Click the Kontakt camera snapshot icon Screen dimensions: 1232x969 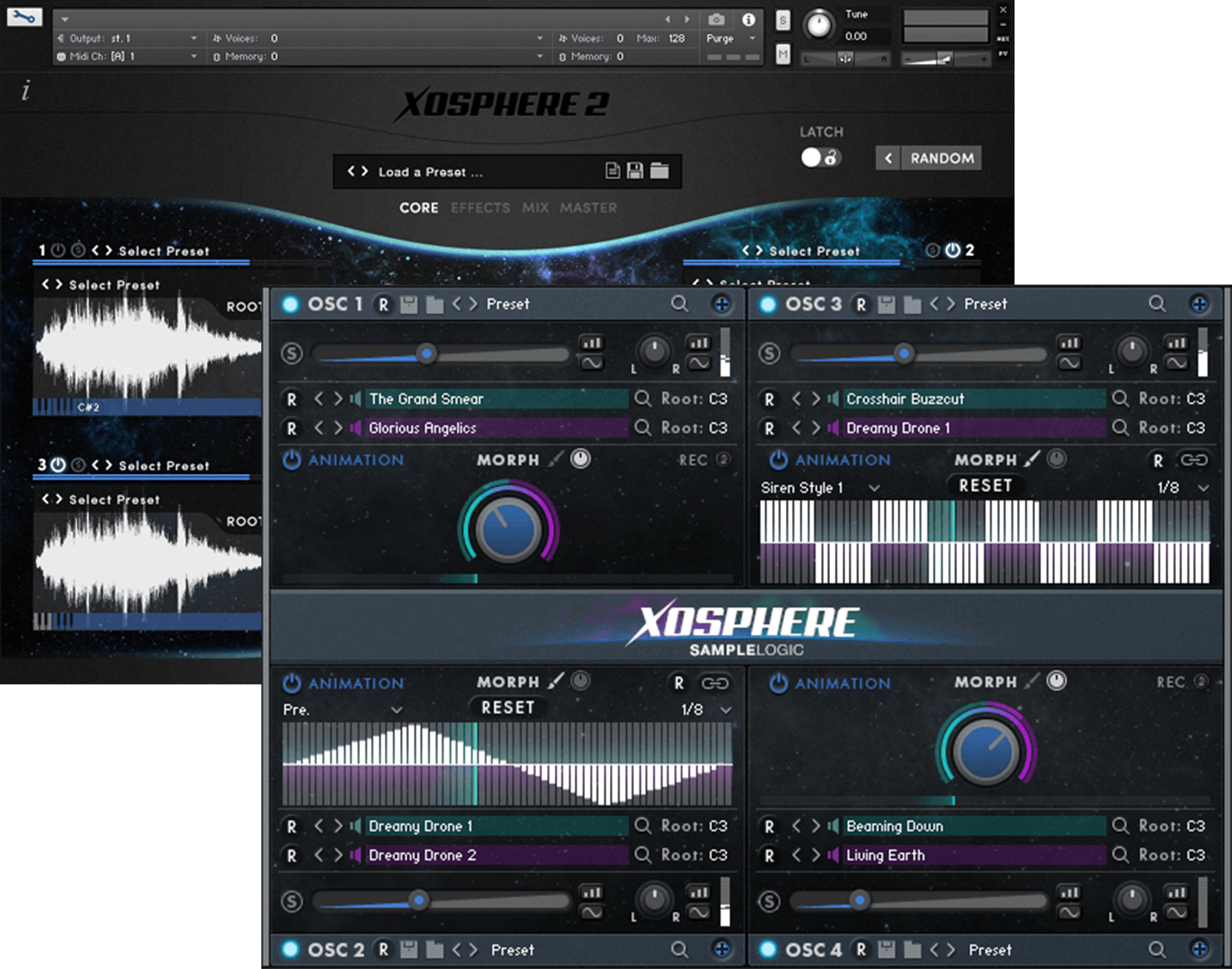715,20
